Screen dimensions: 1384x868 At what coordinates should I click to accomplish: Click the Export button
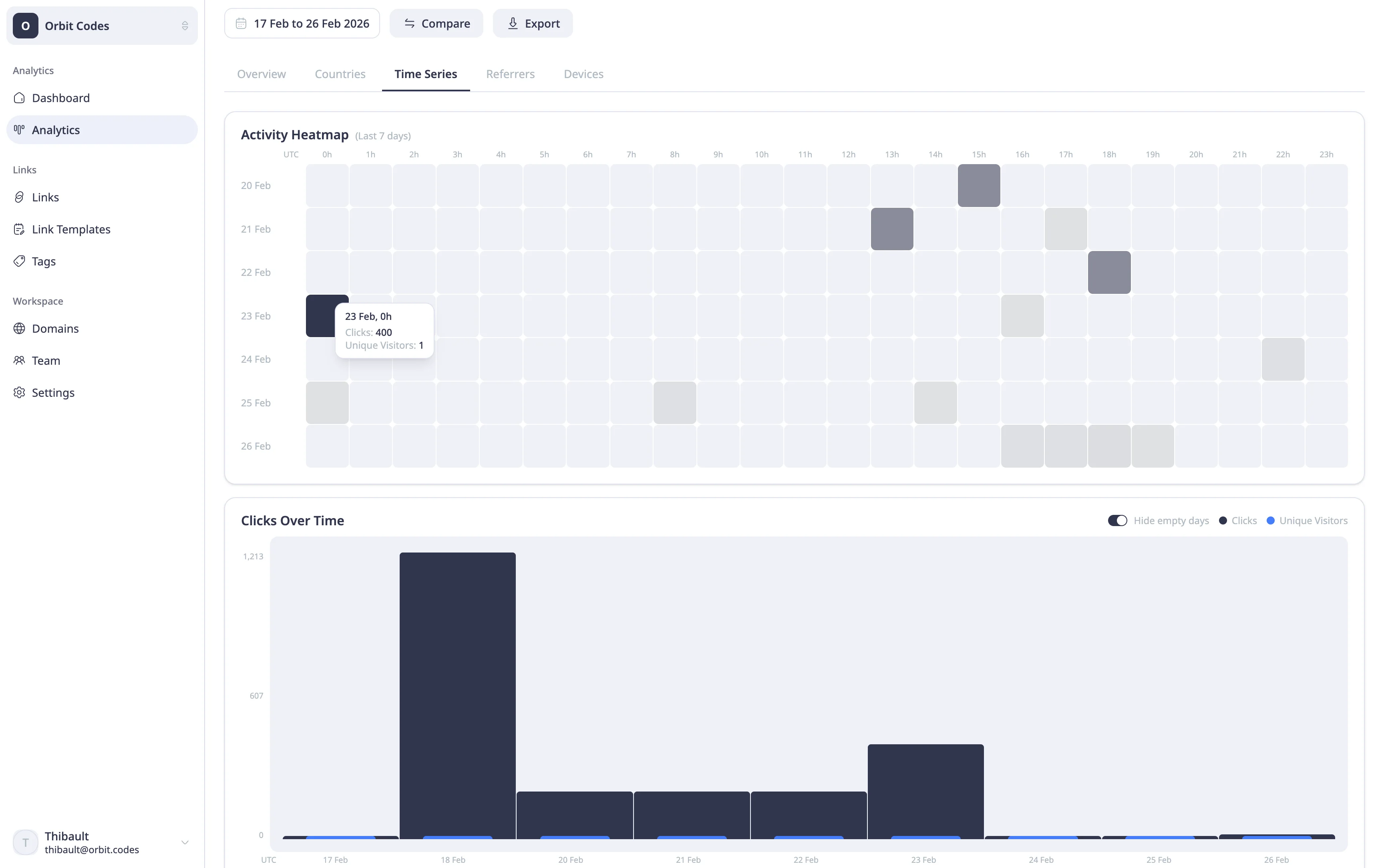point(533,24)
